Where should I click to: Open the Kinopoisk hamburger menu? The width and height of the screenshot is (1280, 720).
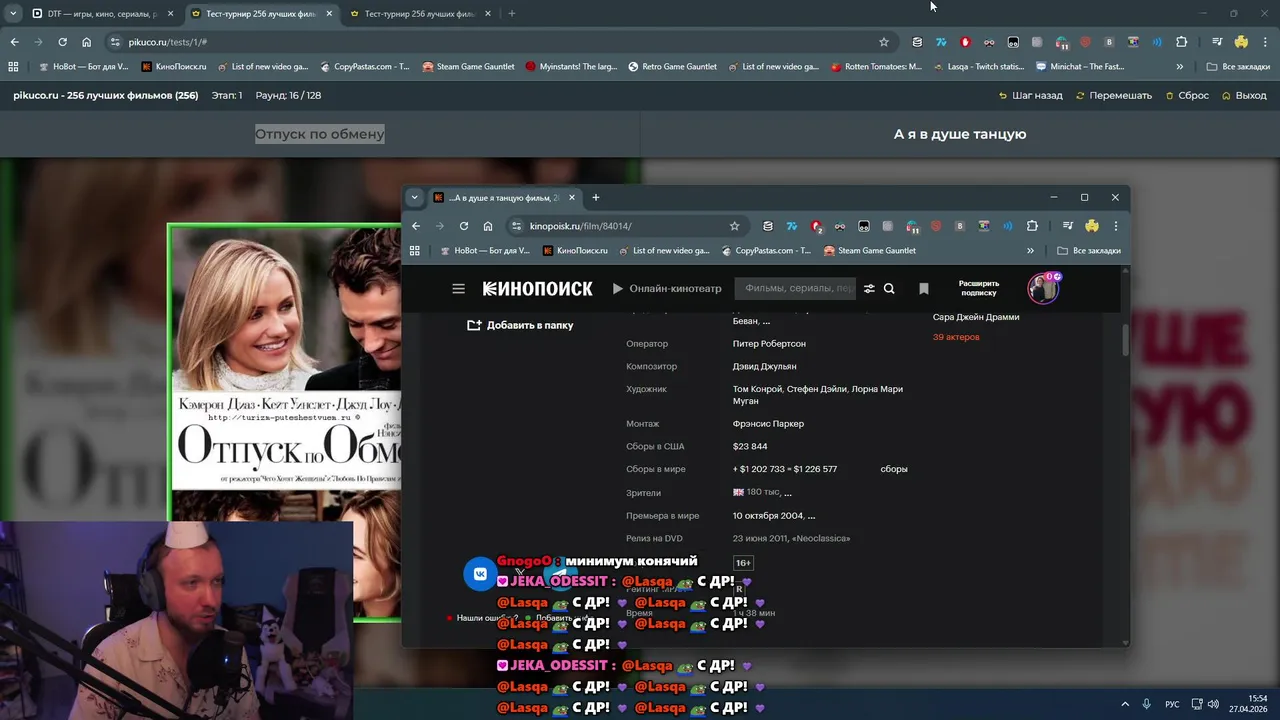pos(458,288)
